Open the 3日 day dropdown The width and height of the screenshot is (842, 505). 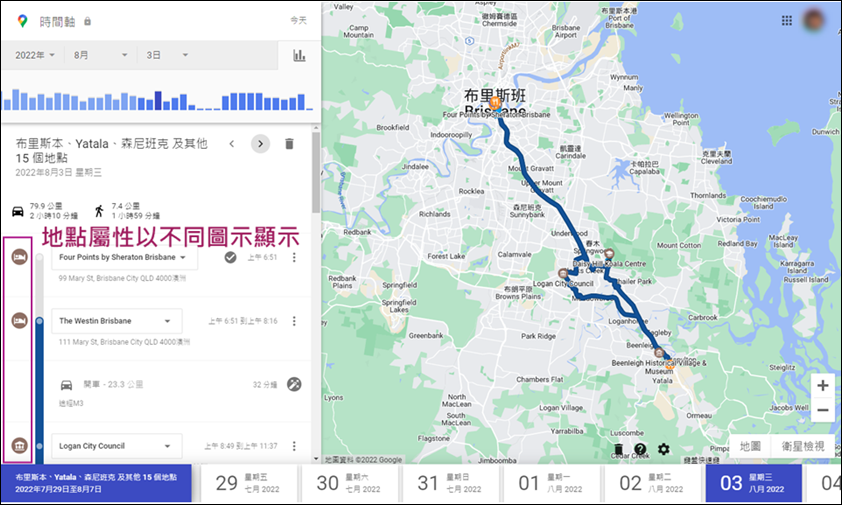166,55
